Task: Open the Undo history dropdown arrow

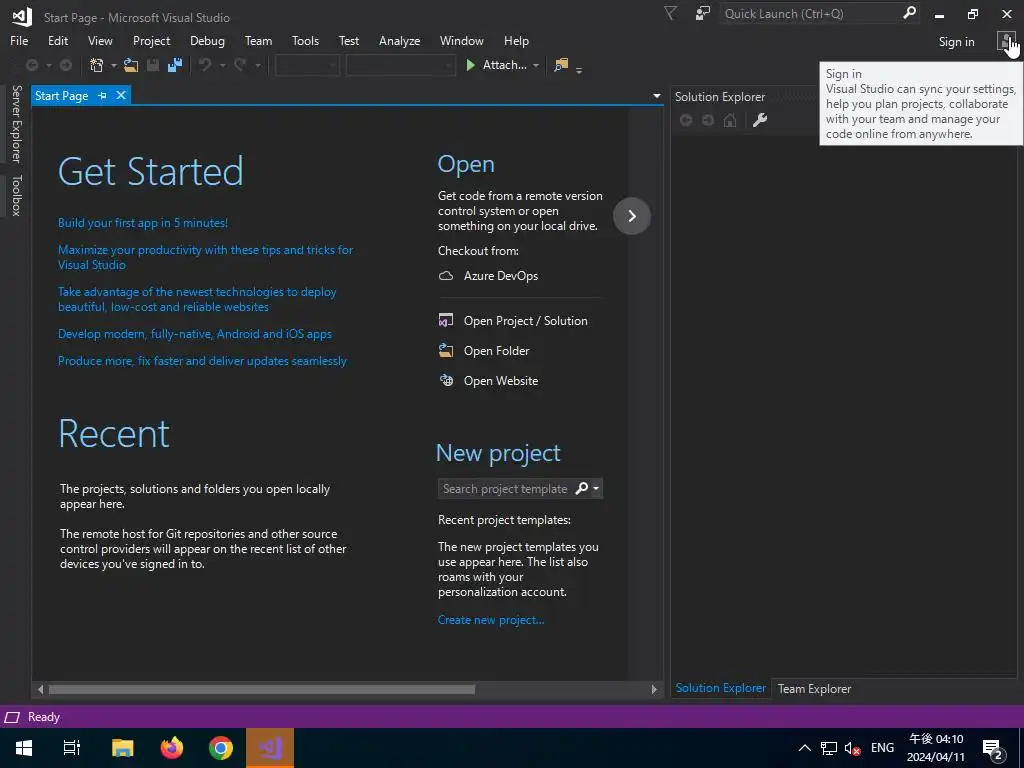Action: coord(222,65)
